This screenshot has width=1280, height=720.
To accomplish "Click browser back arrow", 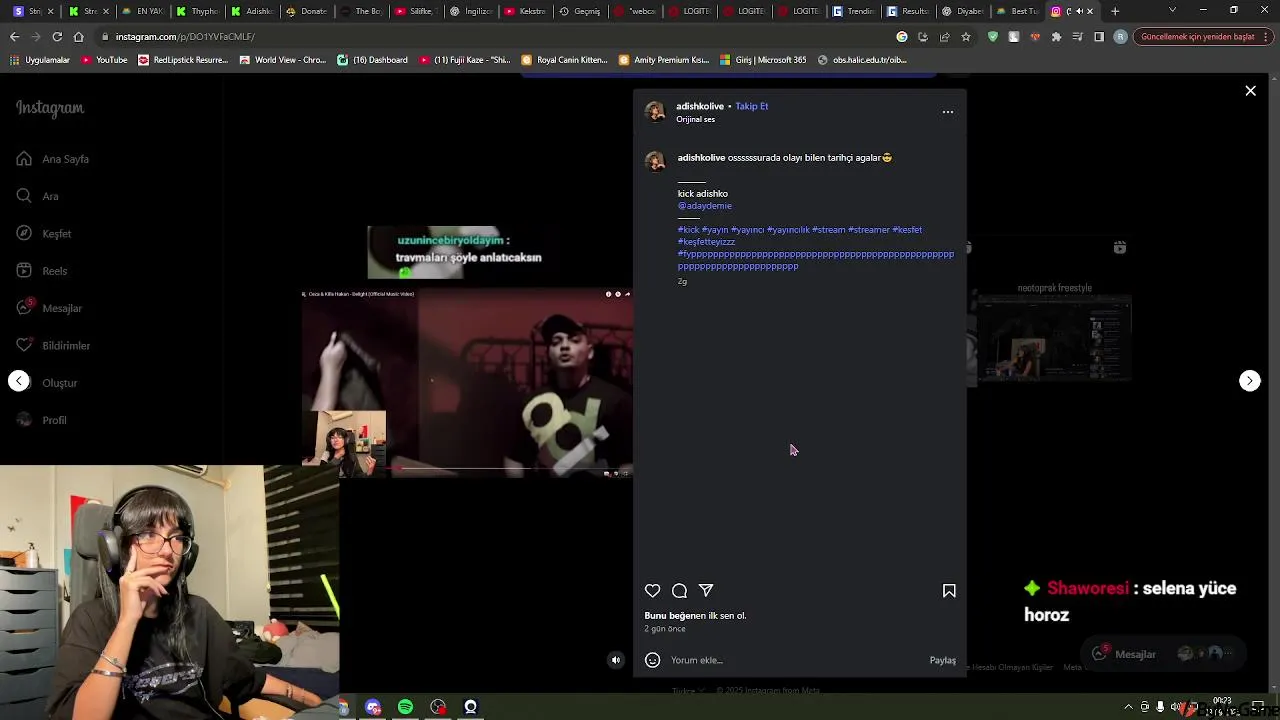I will tap(14, 37).
